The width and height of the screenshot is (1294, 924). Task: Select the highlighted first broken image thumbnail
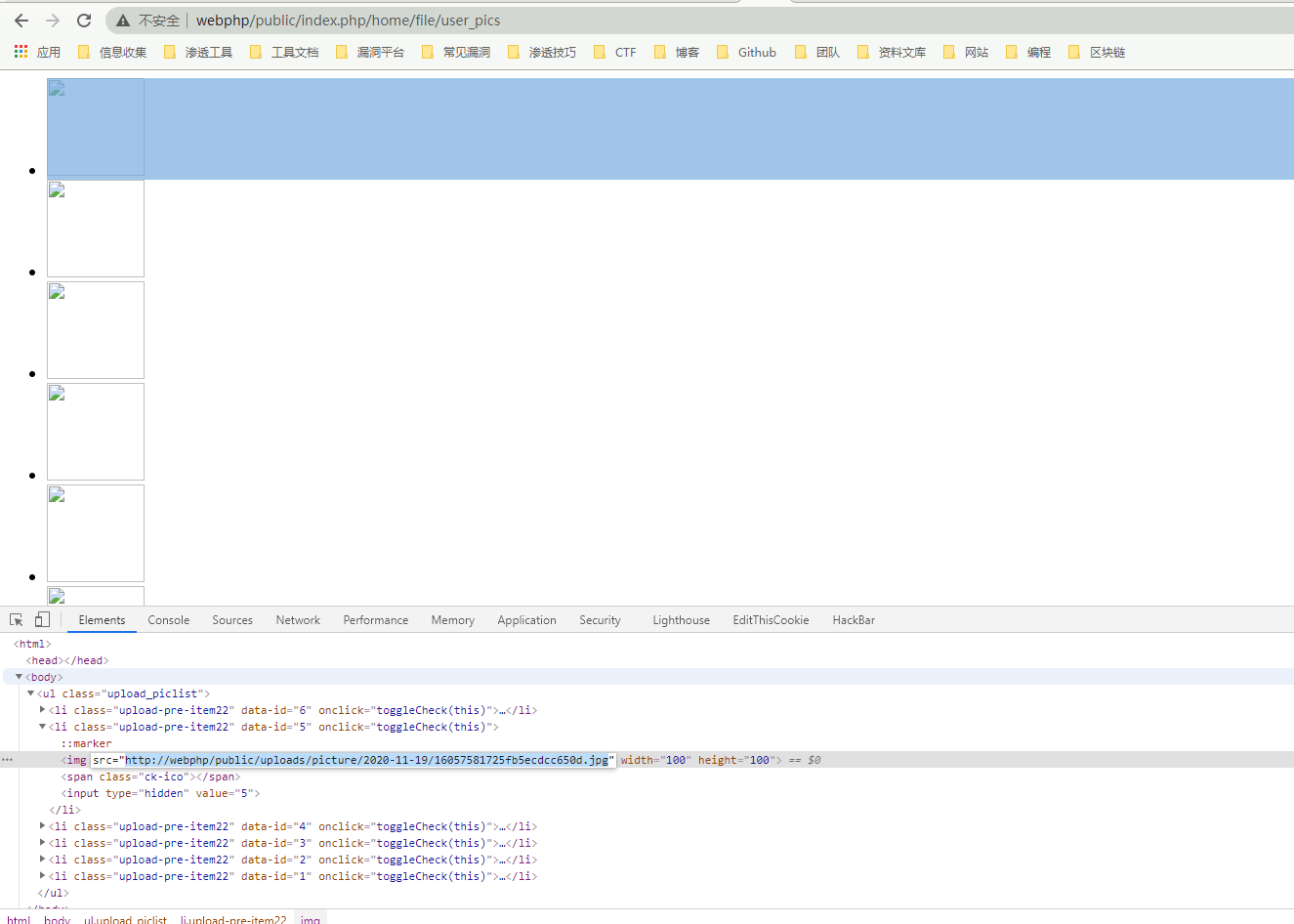coord(96,127)
